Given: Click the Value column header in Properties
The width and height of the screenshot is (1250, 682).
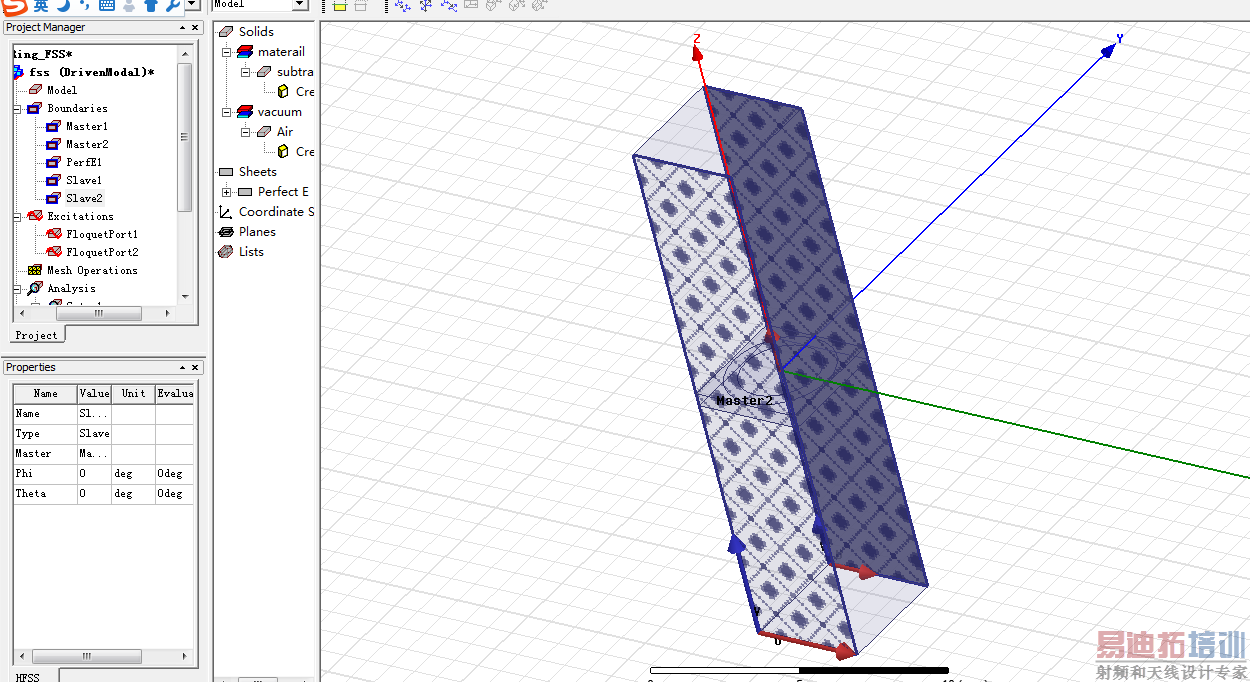Looking at the screenshot, I should point(94,393).
